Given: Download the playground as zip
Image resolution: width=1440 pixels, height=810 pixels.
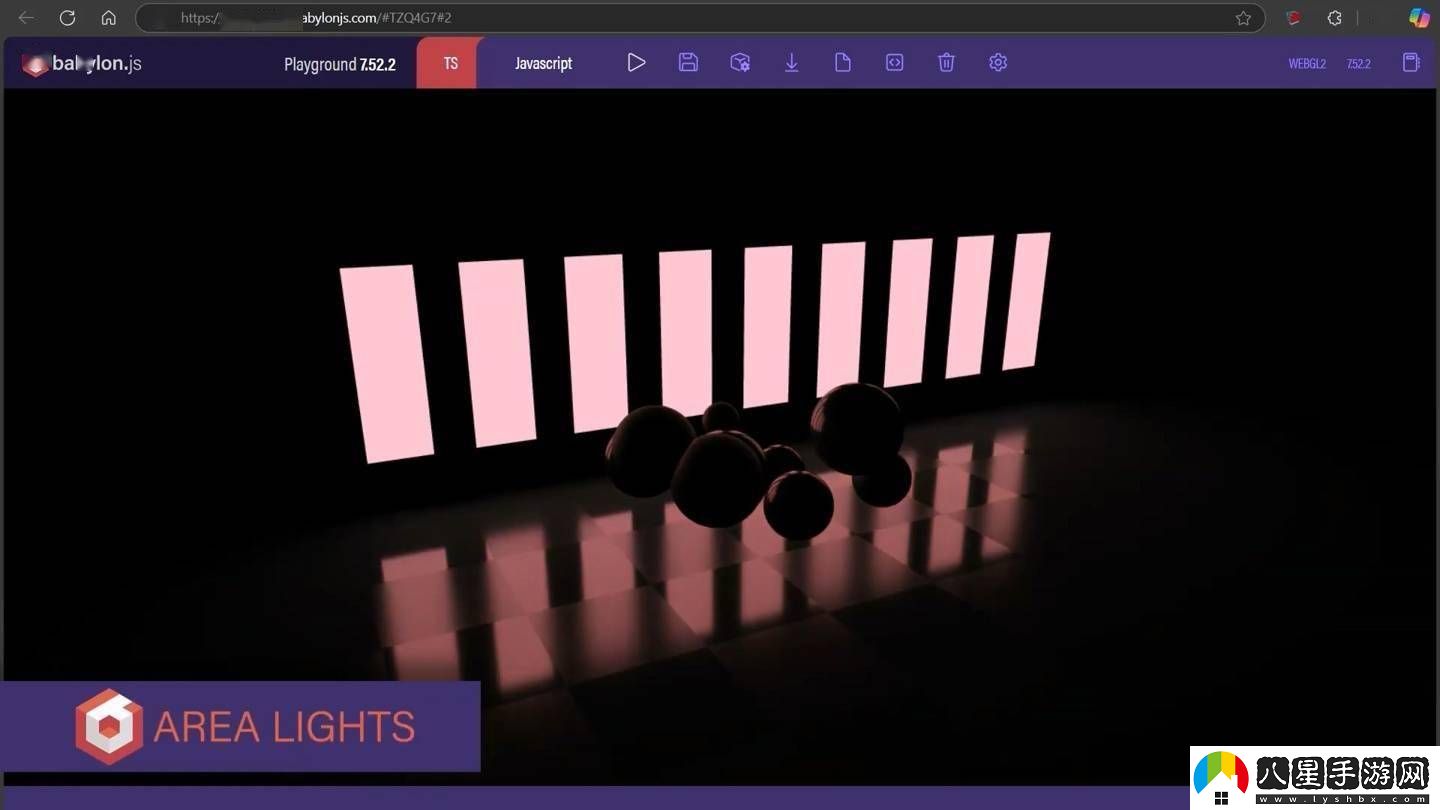Looking at the screenshot, I should point(791,63).
